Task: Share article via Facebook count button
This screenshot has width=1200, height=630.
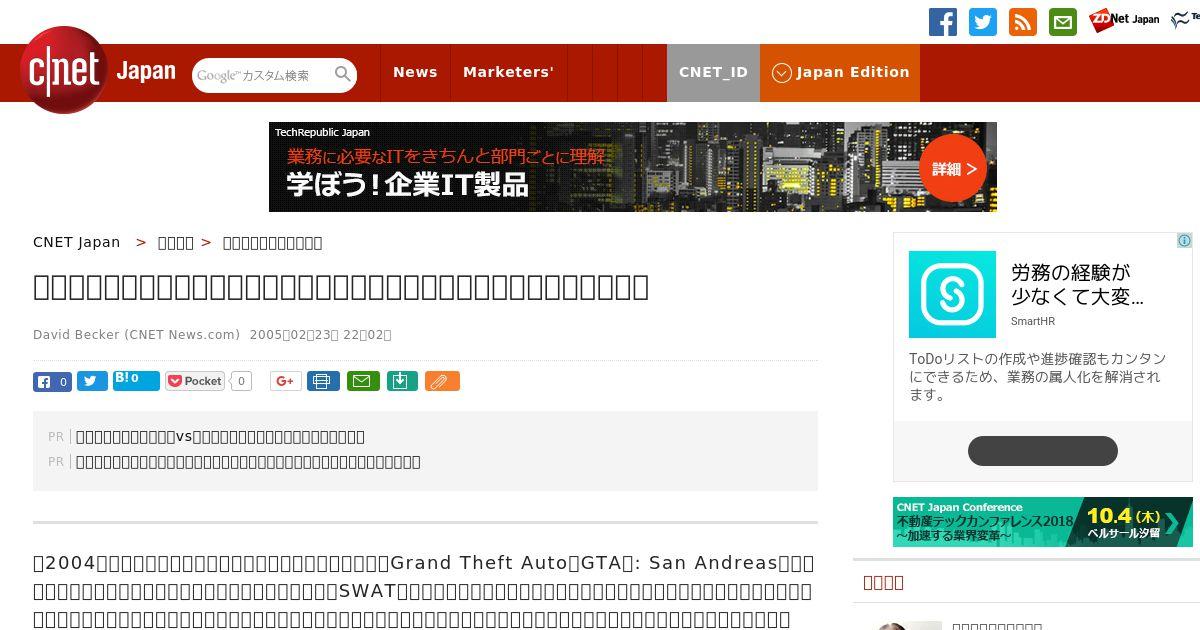Action: pyautogui.click(x=52, y=381)
